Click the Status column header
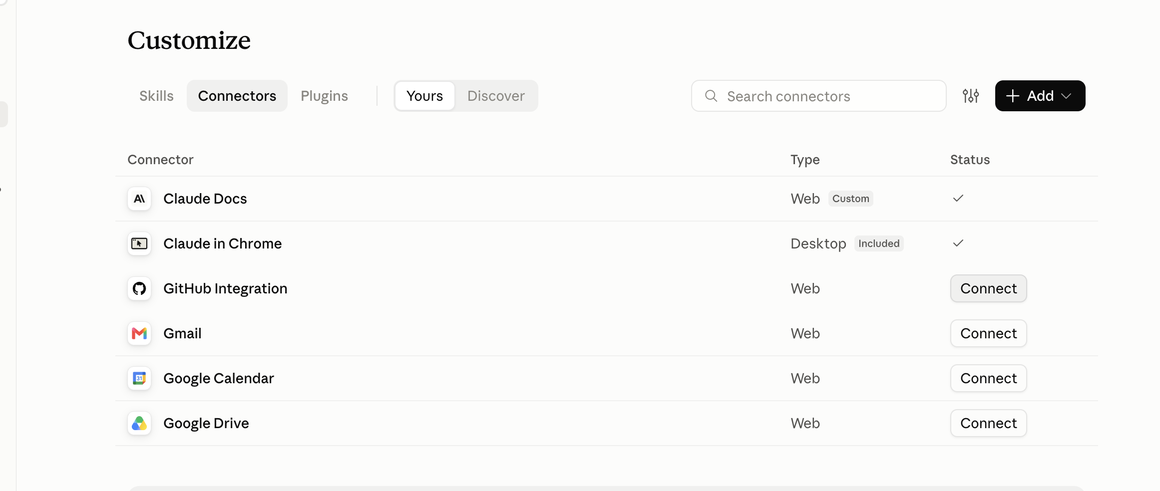 click(x=970, y=160)
